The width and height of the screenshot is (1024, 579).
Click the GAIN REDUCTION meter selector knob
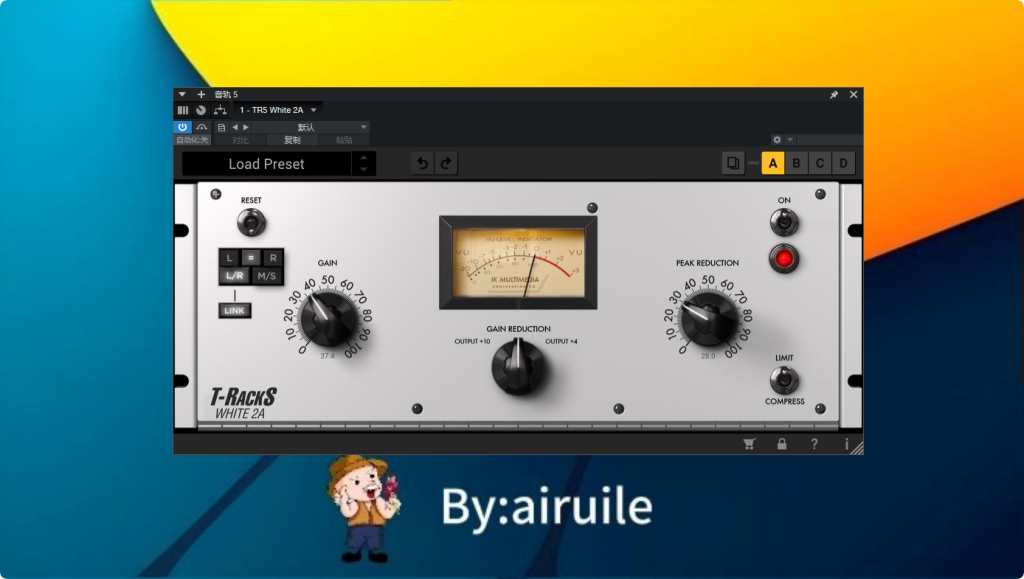coord(519,368)
